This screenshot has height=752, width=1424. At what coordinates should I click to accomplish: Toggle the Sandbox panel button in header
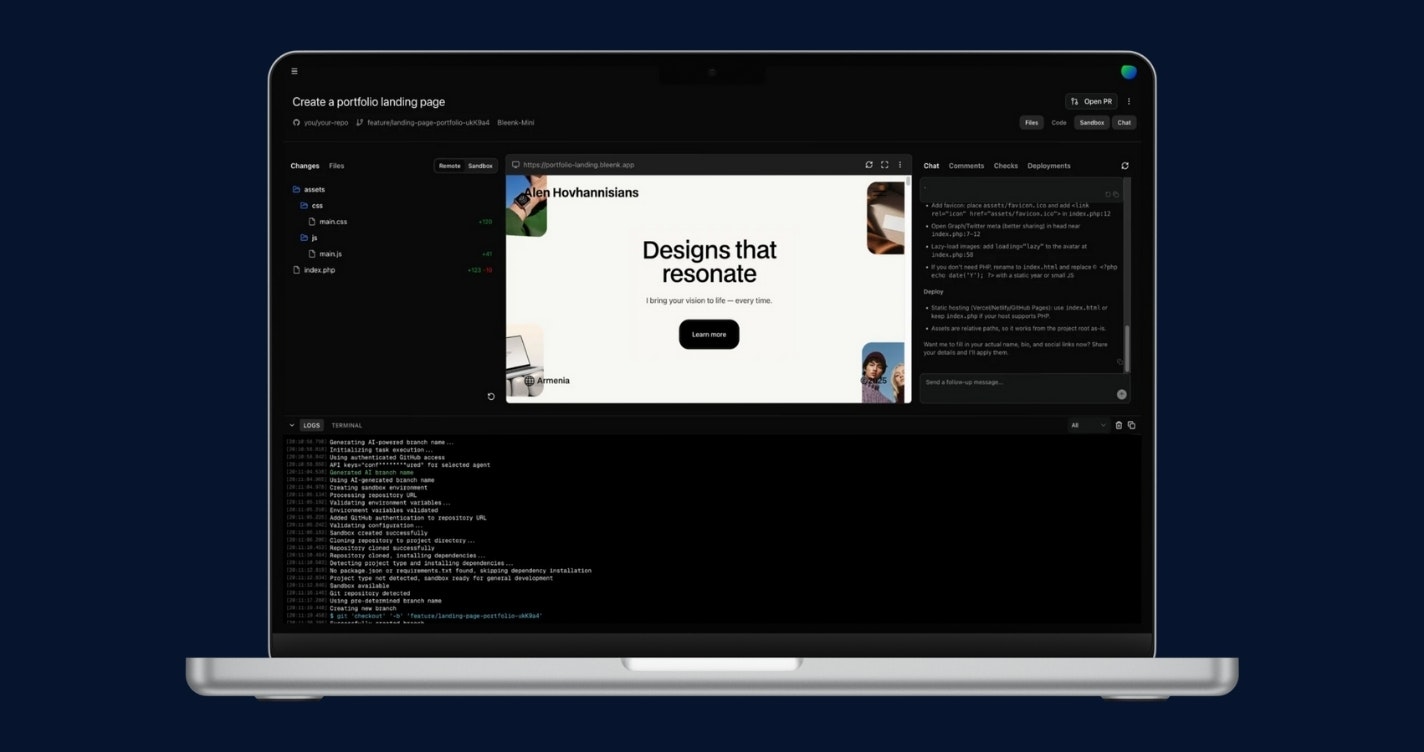(x=1091, y=123)
